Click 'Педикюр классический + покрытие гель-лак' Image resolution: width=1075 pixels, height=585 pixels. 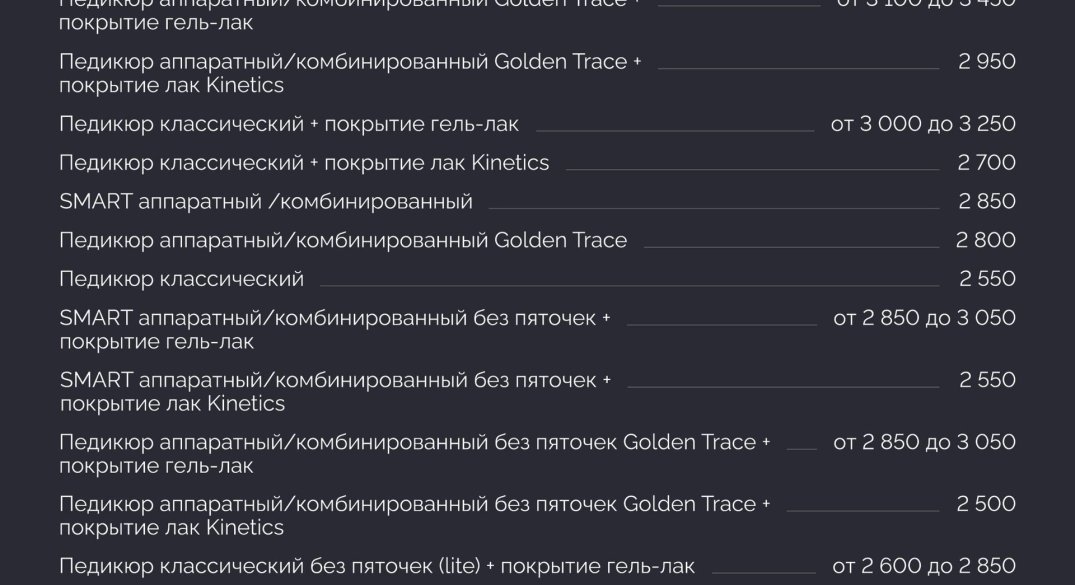[x=289, y=124]
